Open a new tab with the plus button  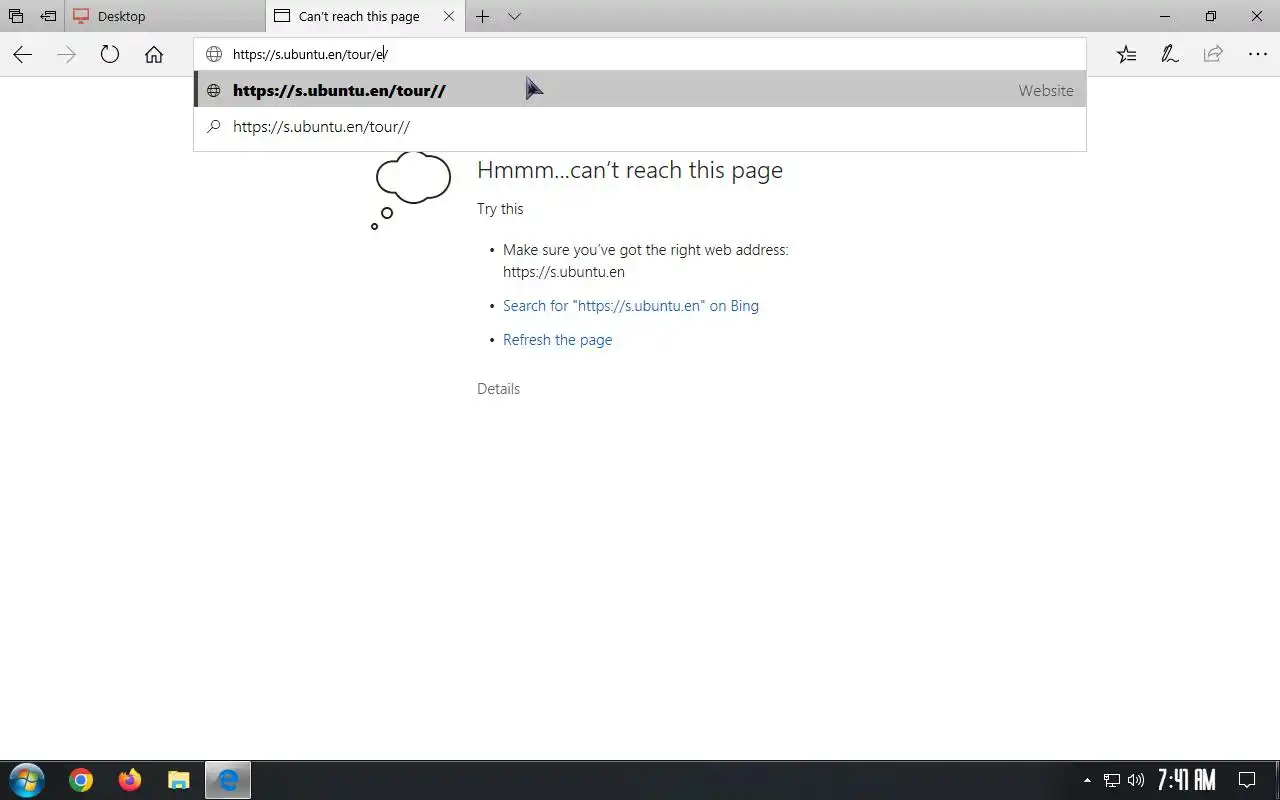tap(482, 16)
